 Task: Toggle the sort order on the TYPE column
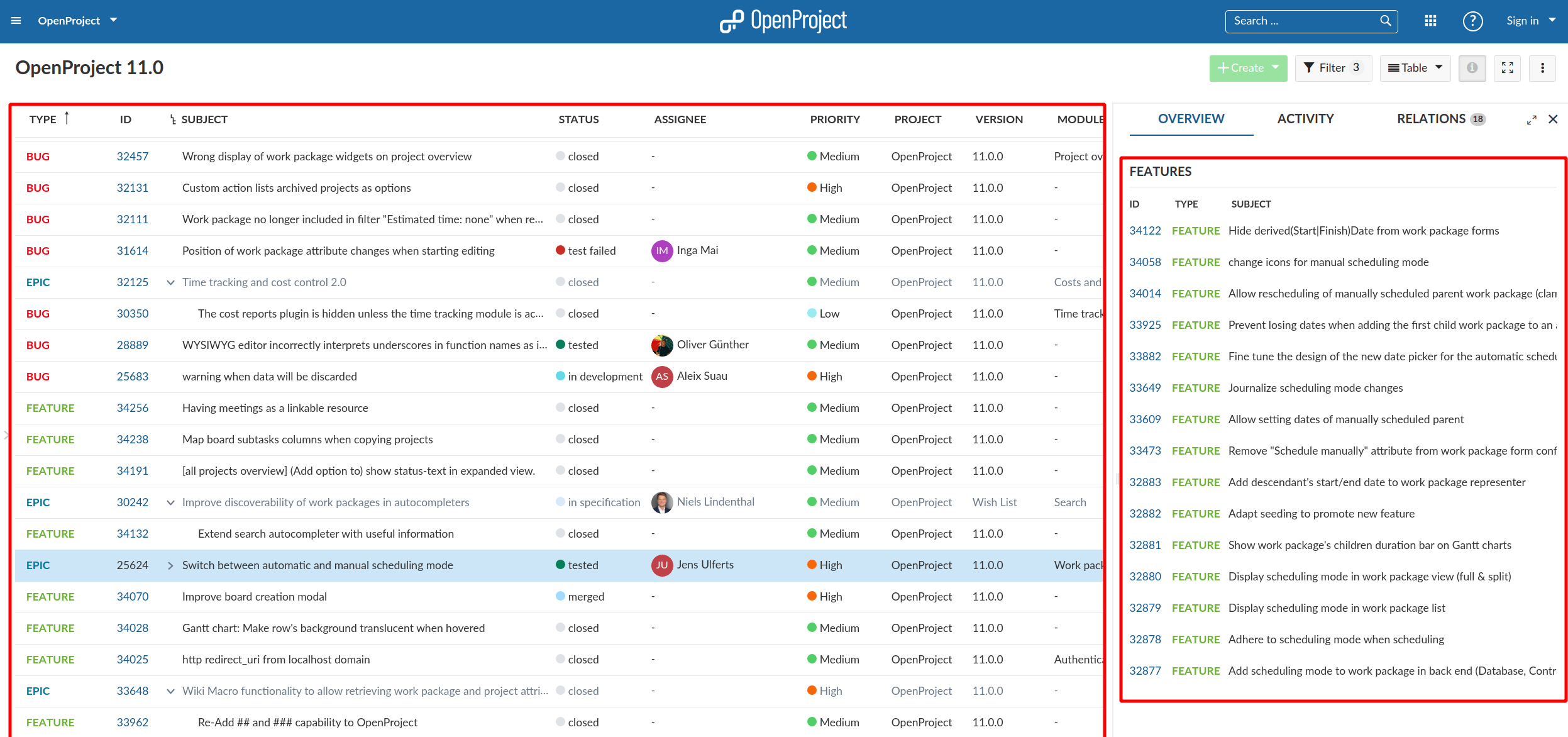coord(67,118)
